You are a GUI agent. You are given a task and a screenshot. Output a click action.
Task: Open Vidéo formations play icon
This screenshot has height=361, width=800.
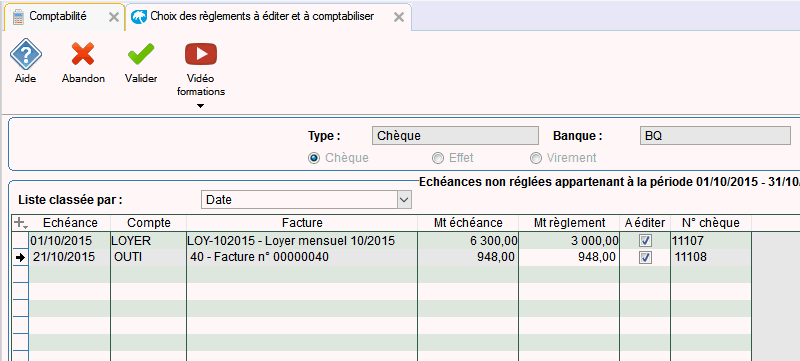[x=201, y=54]
